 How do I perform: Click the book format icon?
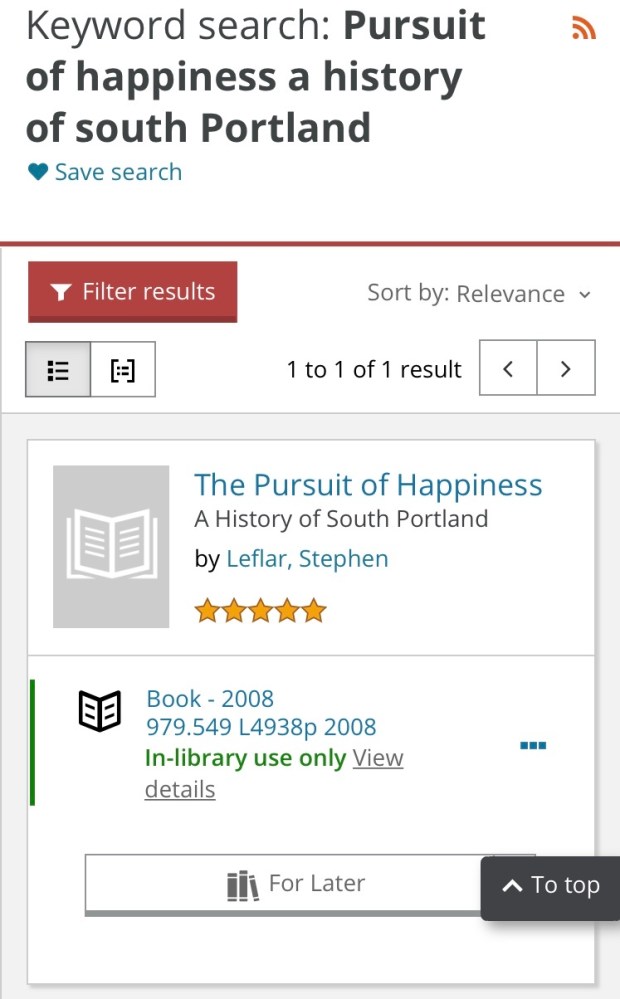100,712
